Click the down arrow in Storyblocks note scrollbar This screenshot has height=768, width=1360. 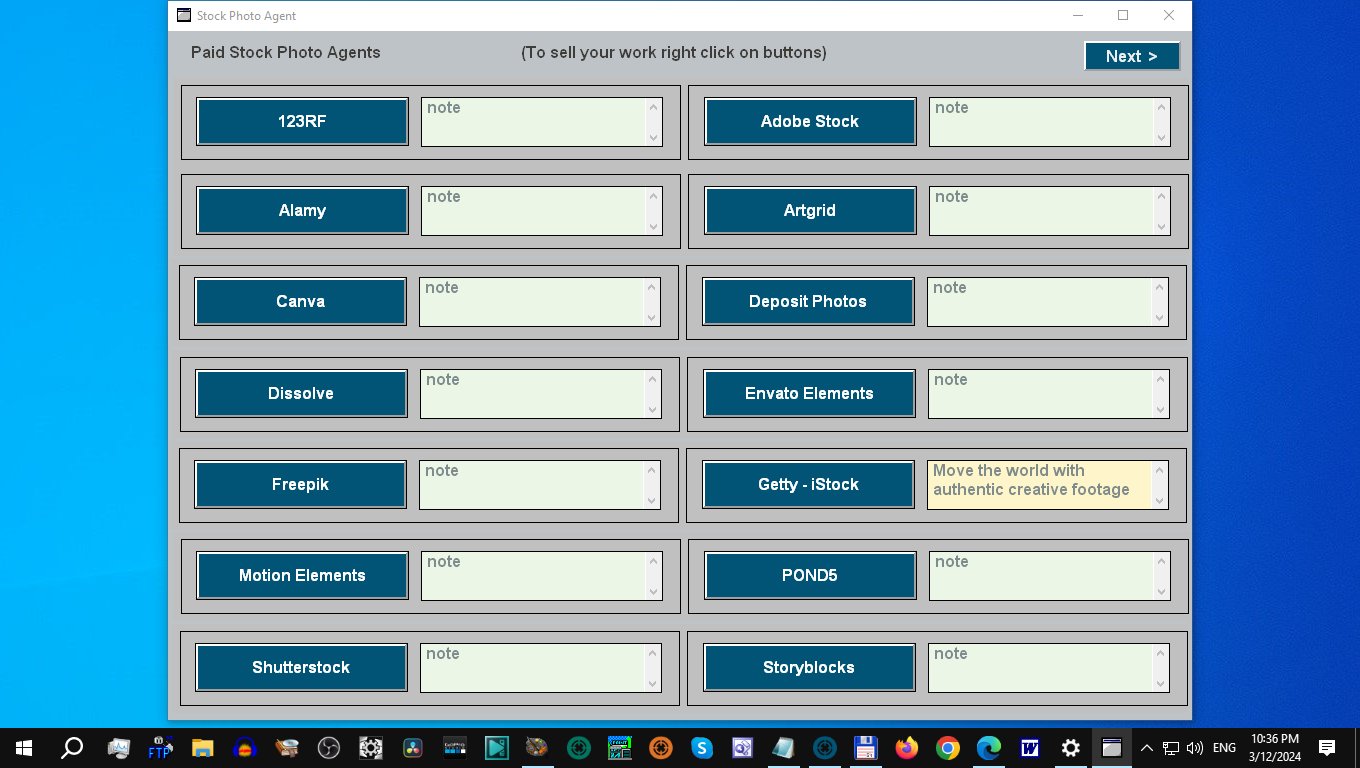pos(1160,684)
